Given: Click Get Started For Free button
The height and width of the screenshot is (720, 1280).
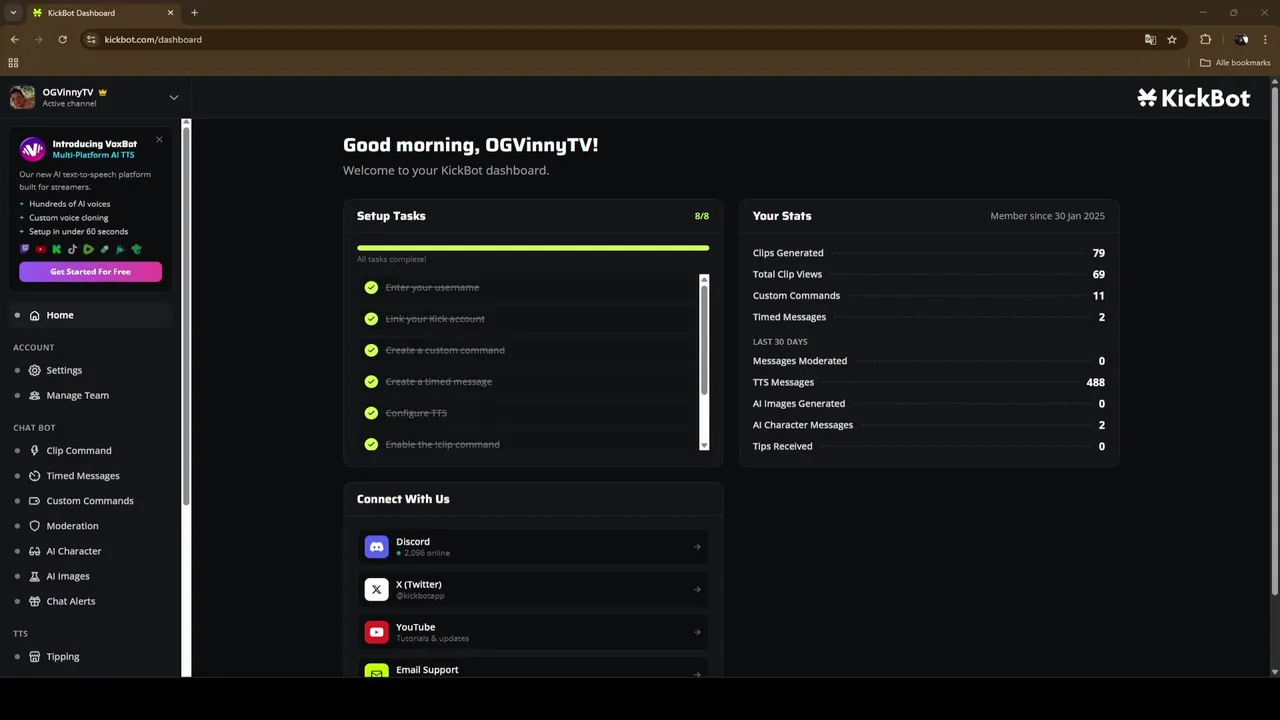Looking at the screenshot, I should (90, 272).
